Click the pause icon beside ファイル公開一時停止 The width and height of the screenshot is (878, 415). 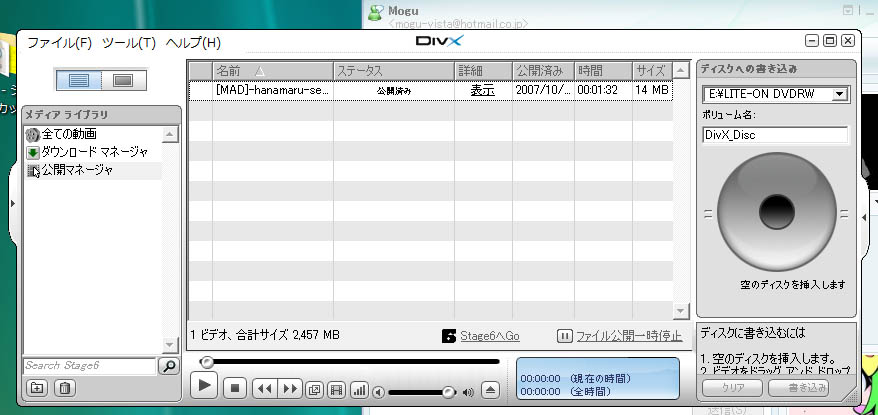(565, 336)
